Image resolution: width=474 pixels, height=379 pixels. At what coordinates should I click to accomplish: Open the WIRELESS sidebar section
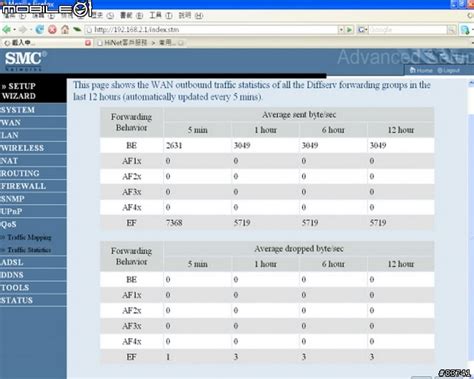click(33, 148)
